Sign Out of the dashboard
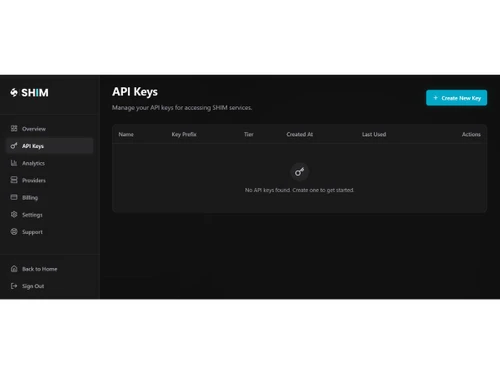 tap(49, 286)
